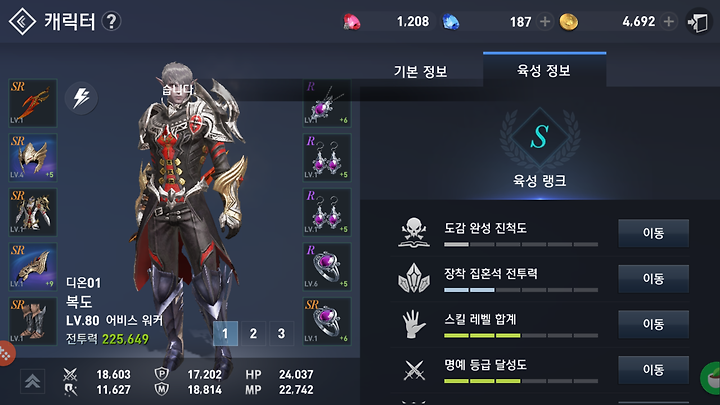Select the SR red weapon equipment slot
Viewport: 720px width, 405px height.
33,103
